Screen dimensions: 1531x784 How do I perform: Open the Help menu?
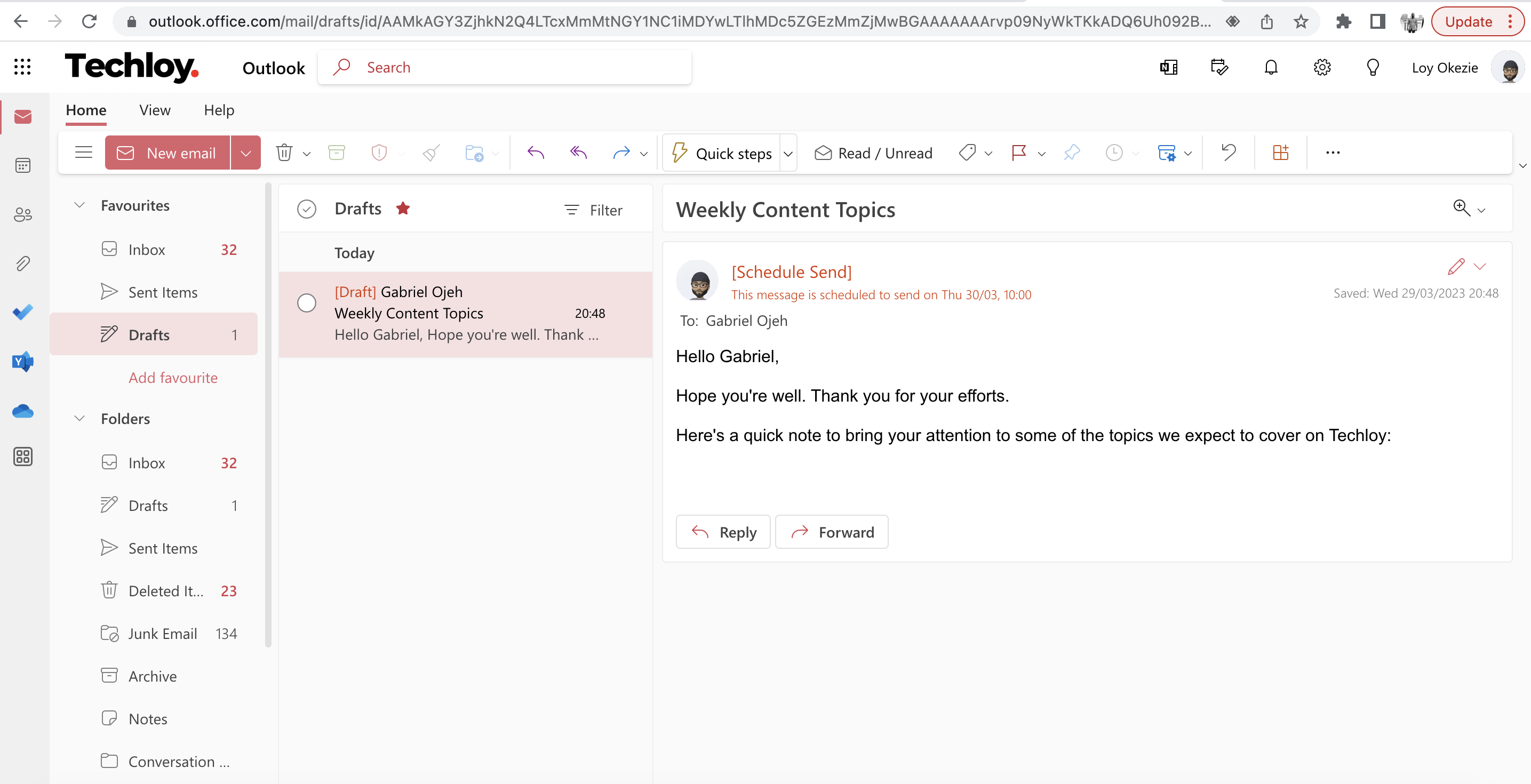coord(218,110)
